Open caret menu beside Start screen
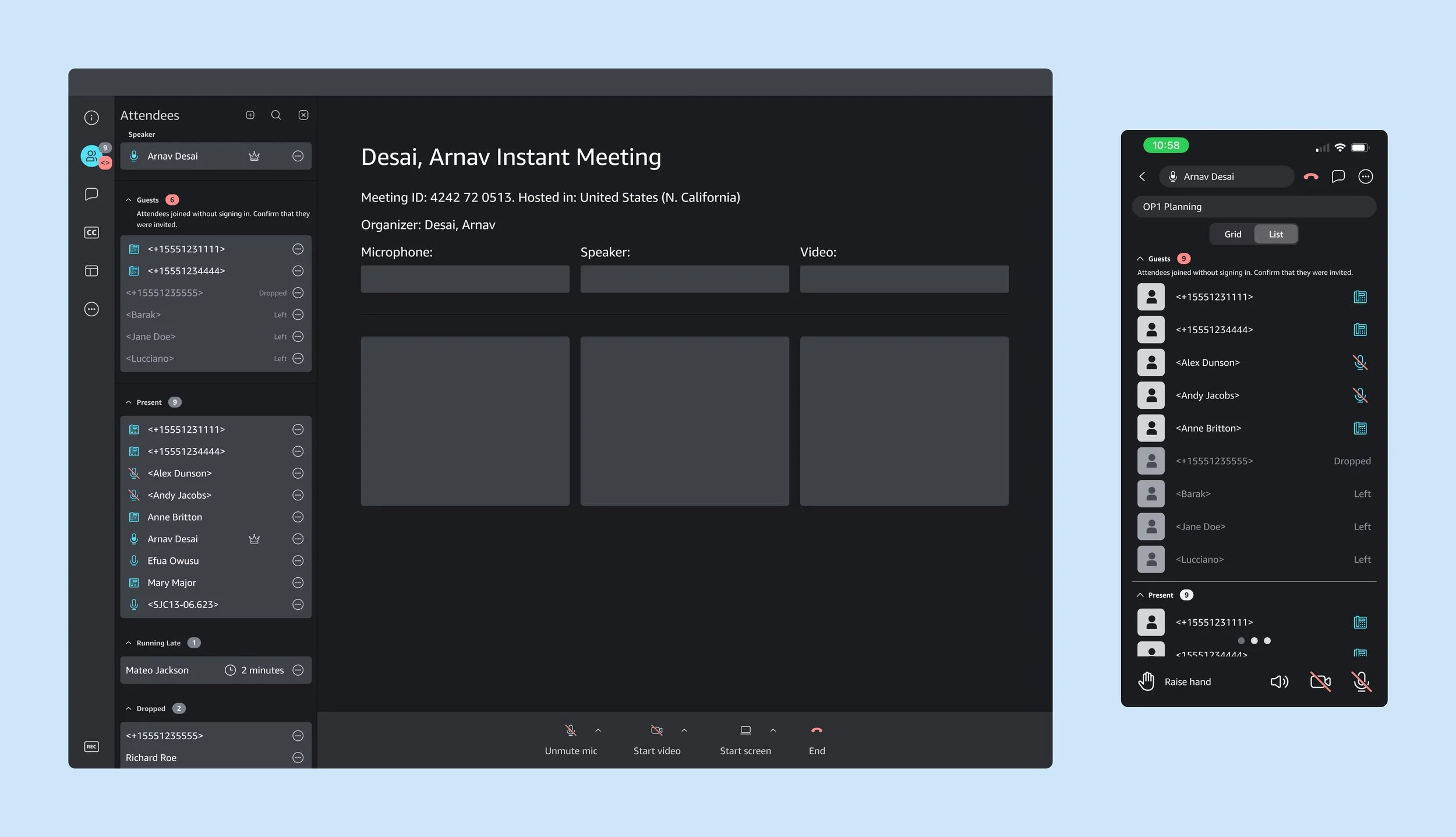Screen dimensions: 1456x837 coord(773,730)
